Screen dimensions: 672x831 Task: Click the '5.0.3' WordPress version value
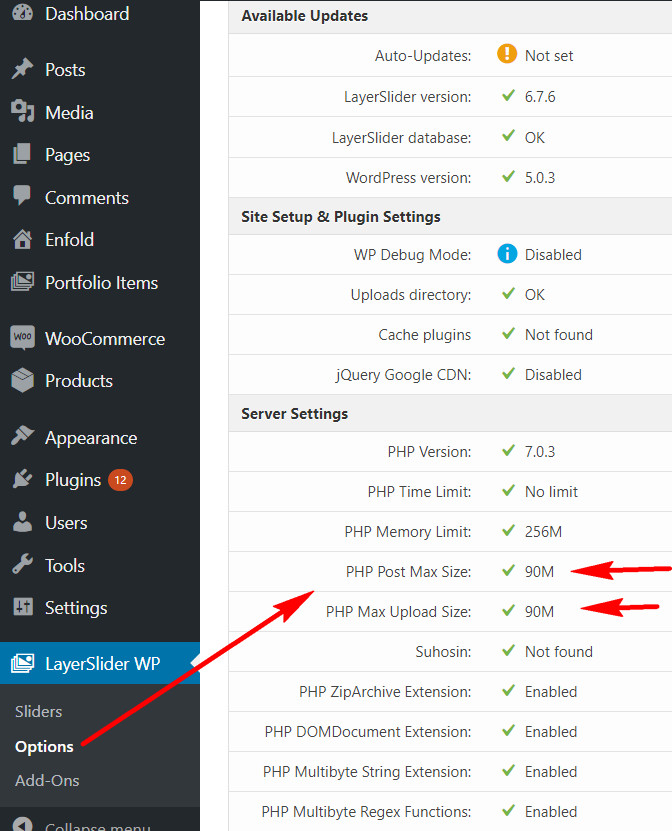(540, 178)
